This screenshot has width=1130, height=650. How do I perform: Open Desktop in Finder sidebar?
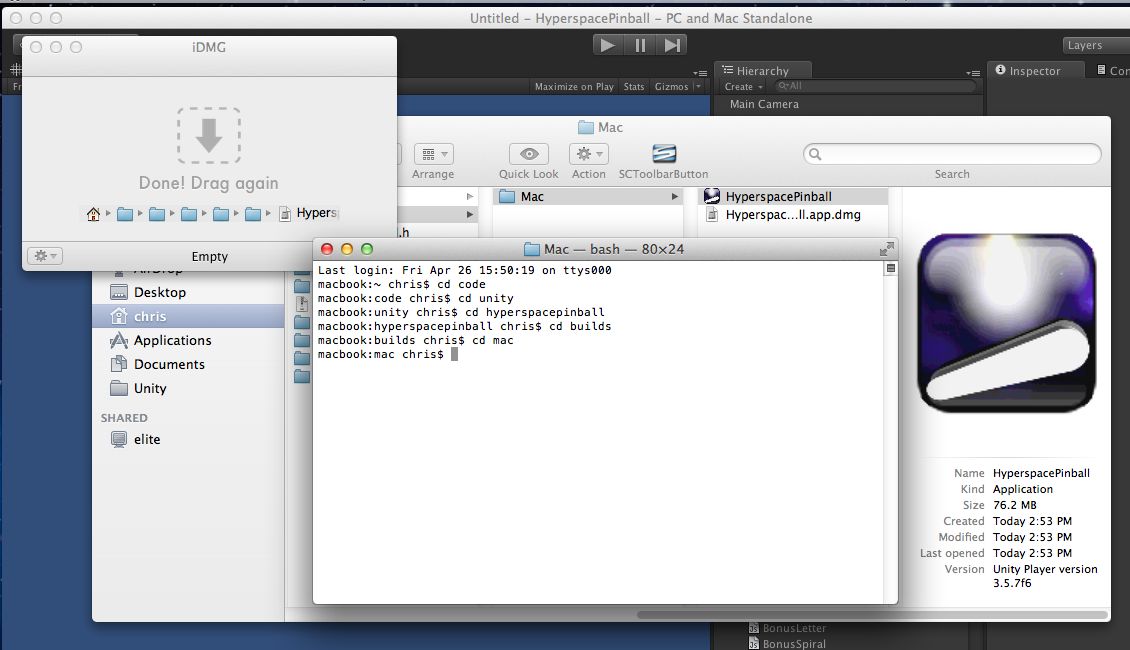click(189, 292)
